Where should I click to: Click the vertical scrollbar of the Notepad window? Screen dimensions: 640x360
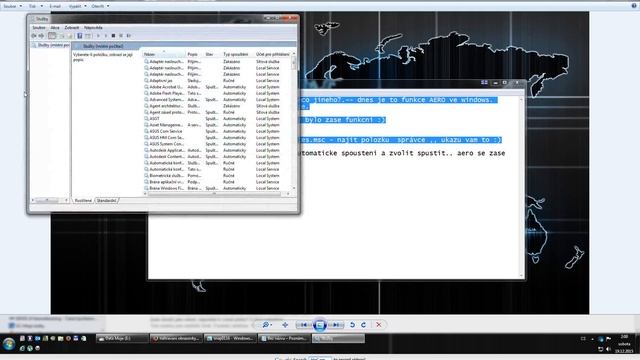[521, 187]
